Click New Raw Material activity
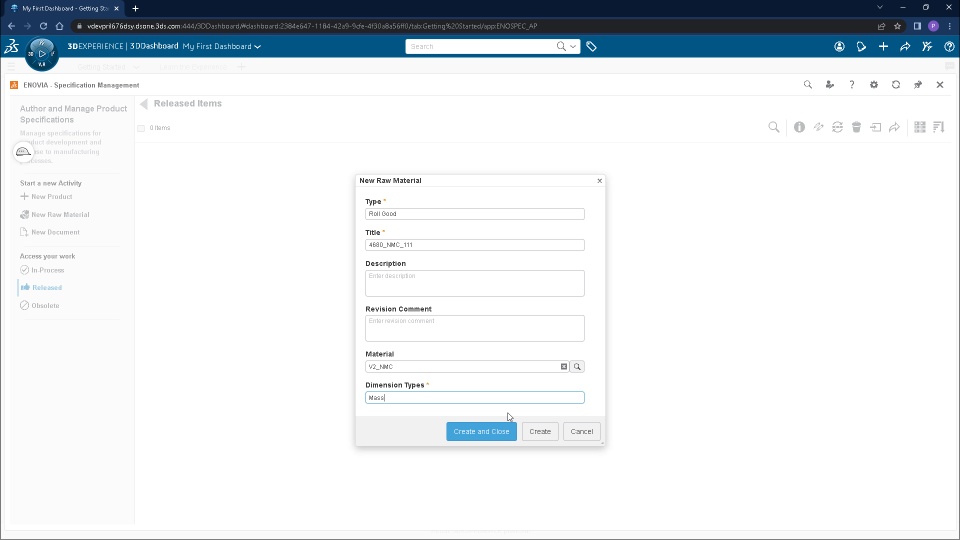 pyautogui.click(x=54, y=214)
